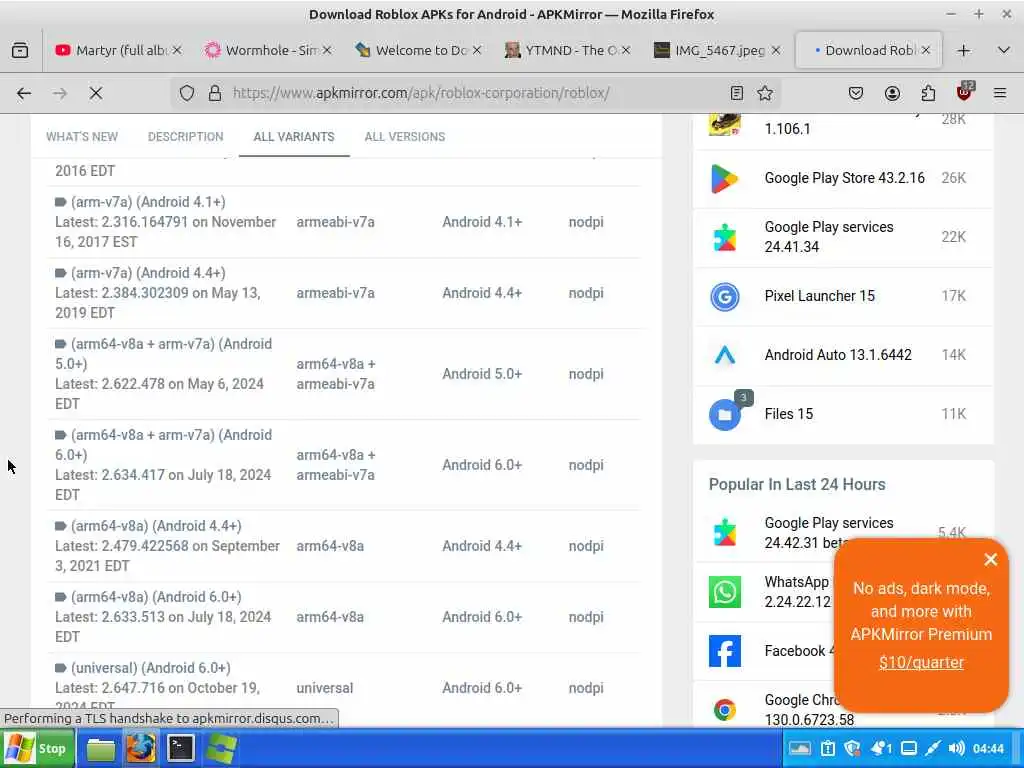Click the volume speaker tray icon

957,748
